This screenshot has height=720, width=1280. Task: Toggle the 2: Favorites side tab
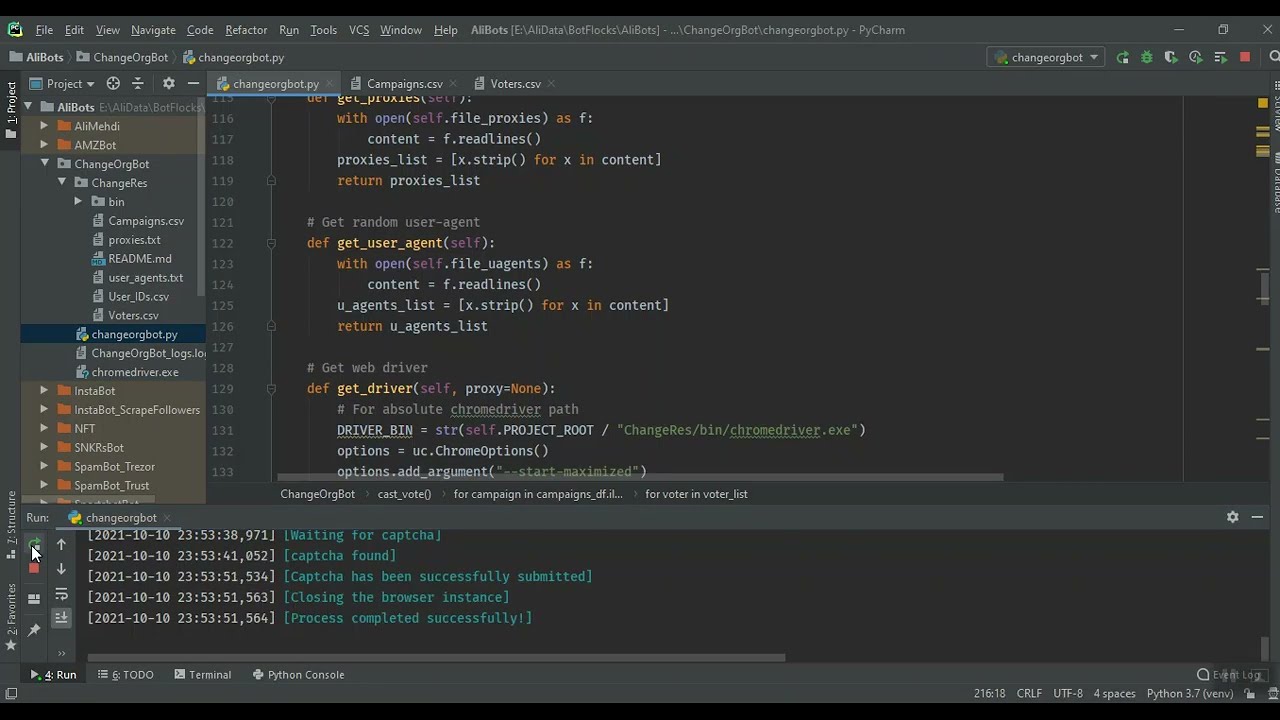[11, 617]
